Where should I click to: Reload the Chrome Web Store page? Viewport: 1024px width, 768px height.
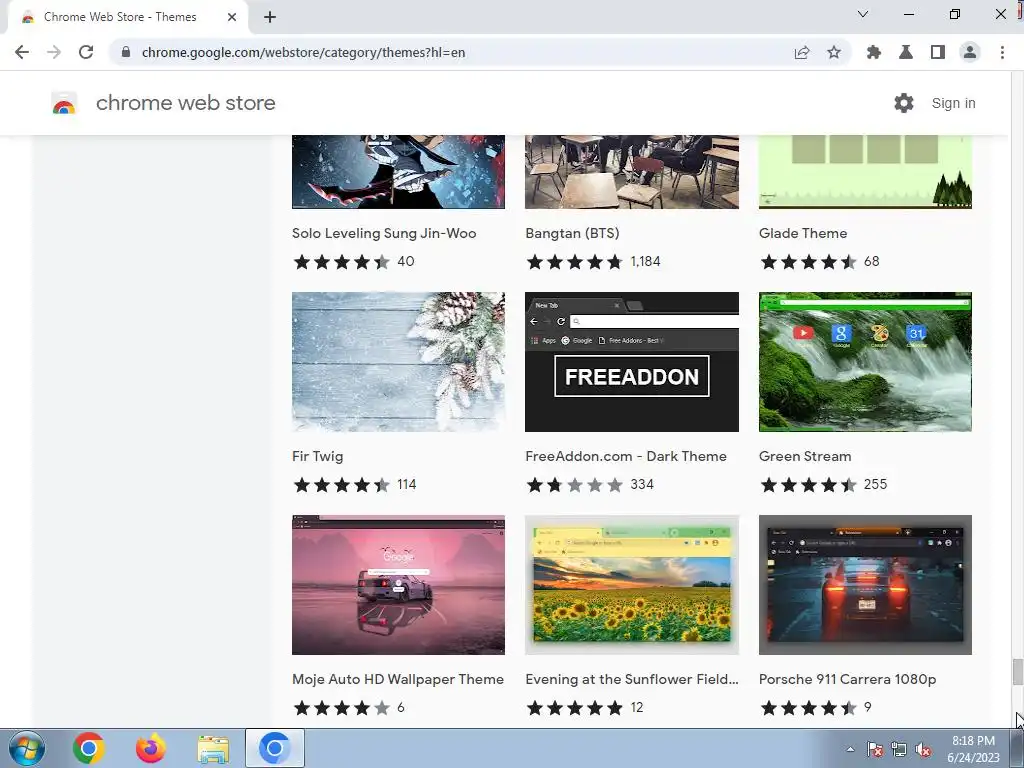[x=86, y=52]
